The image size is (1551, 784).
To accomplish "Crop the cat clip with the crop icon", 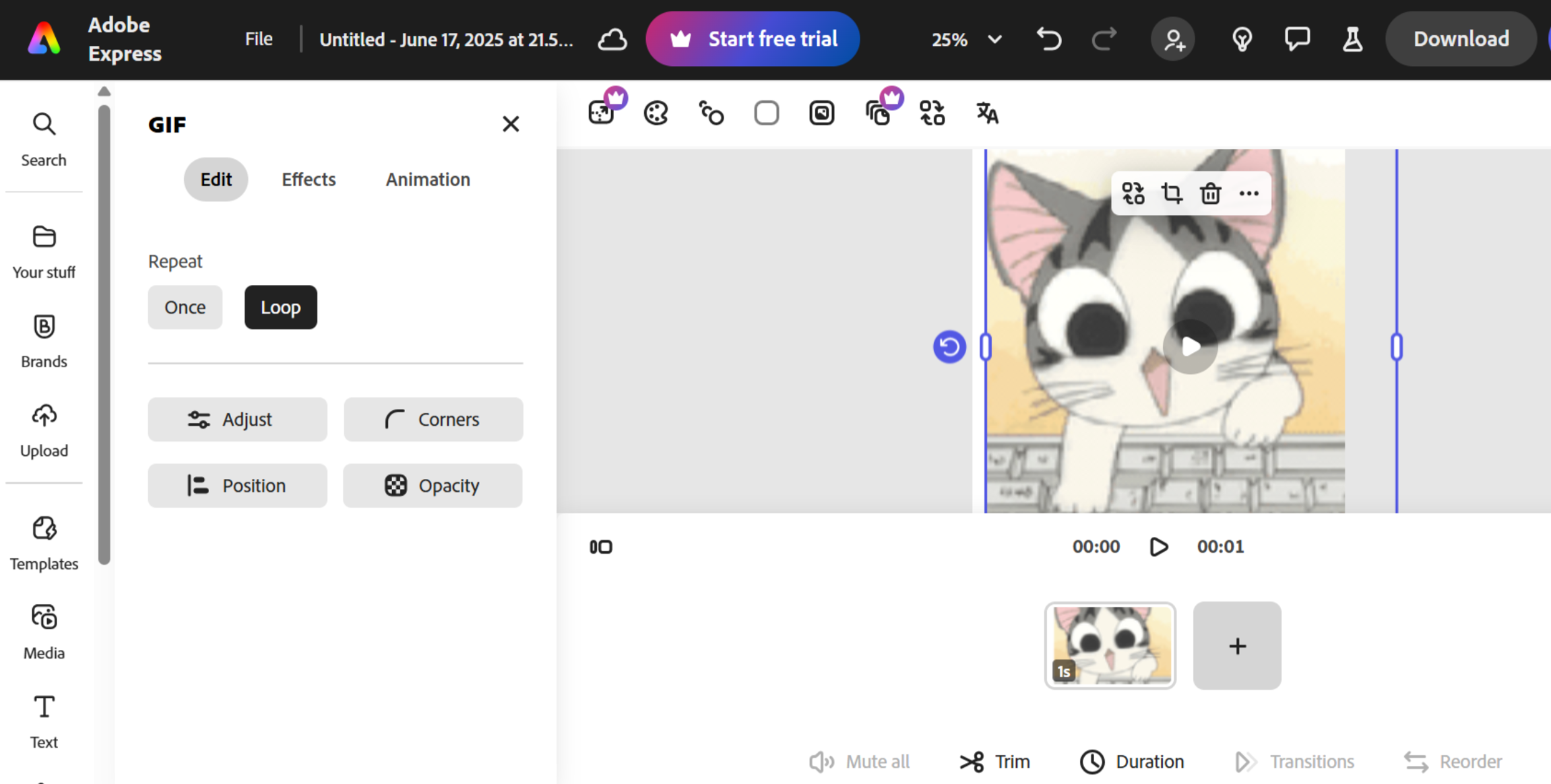I will pos(1171,193).
